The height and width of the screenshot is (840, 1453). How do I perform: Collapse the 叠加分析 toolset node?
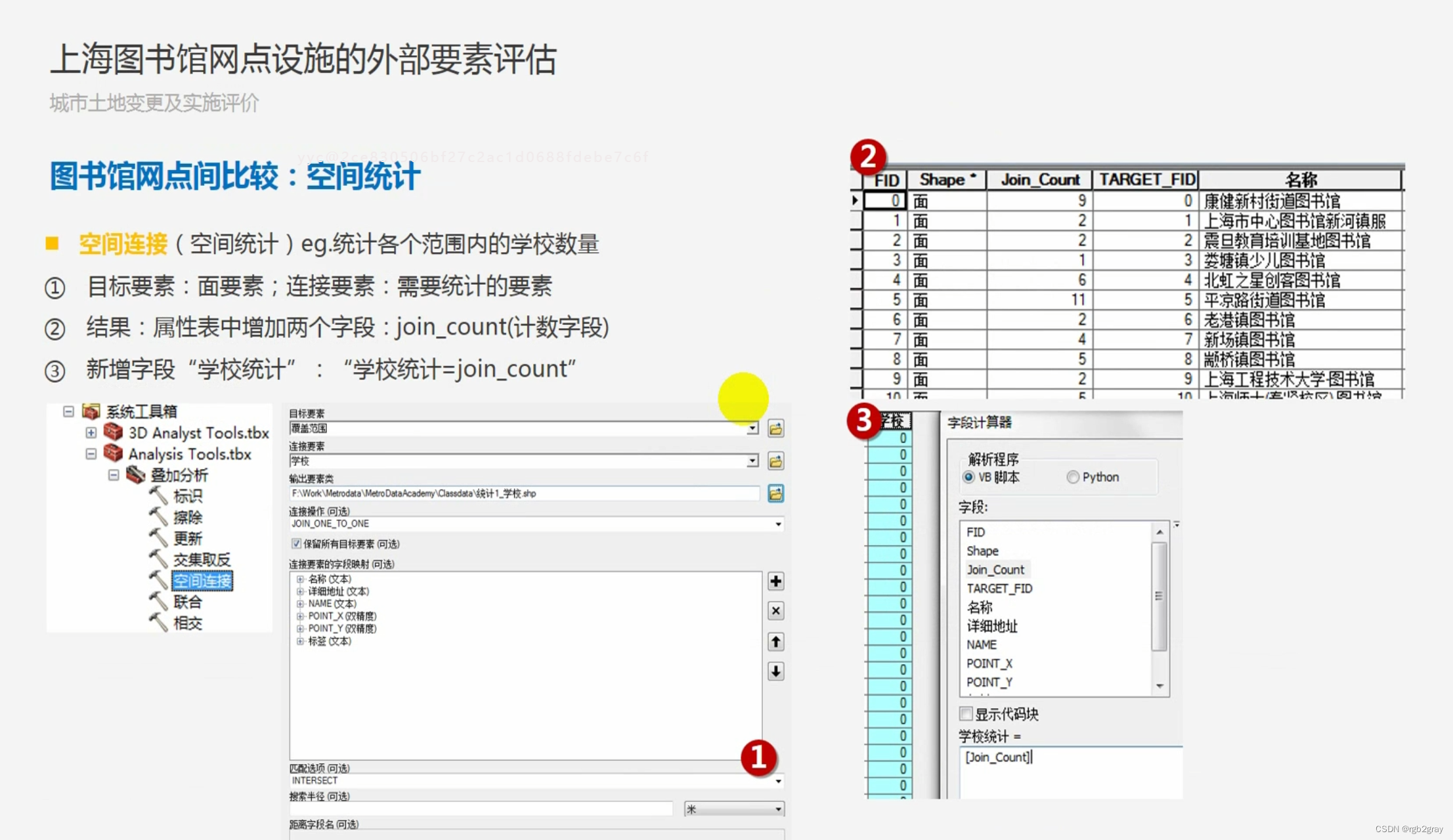pos(113,474)
